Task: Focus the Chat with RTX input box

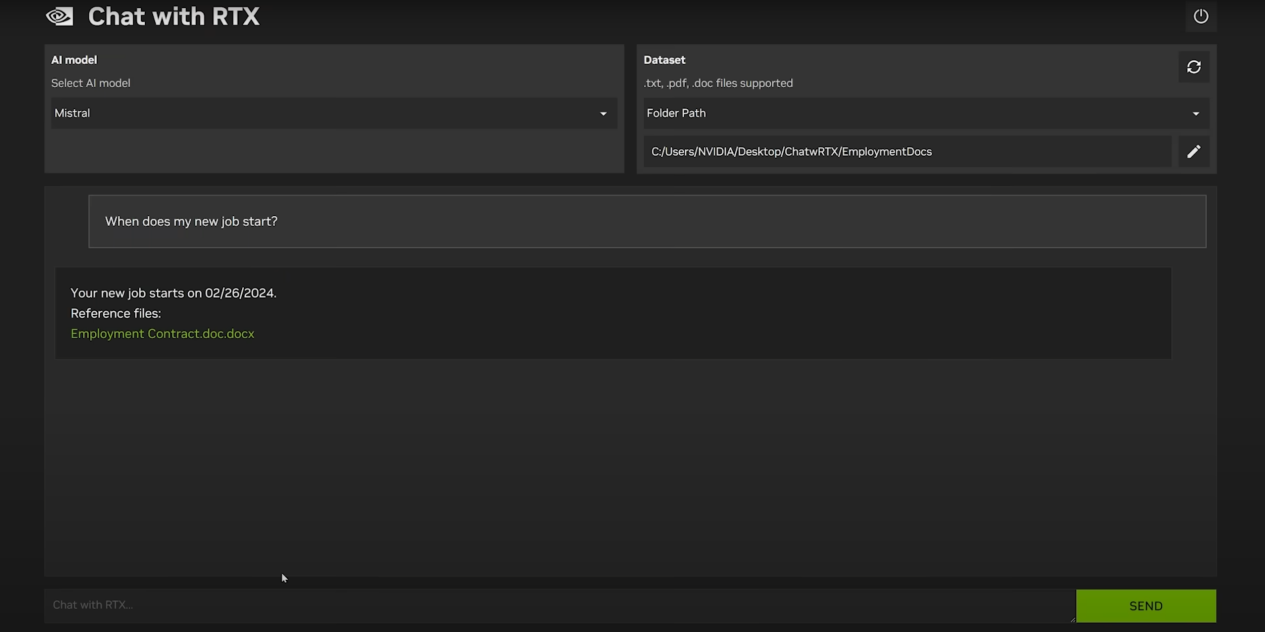Action: click(x=559, y=605)
